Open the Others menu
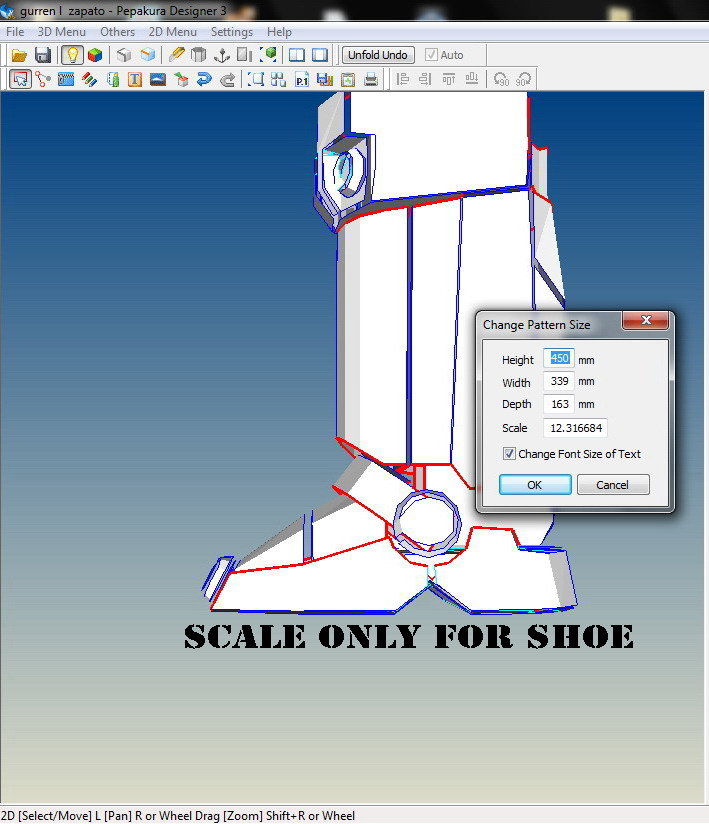The image size is (709, 824). (x=117, y=32)
